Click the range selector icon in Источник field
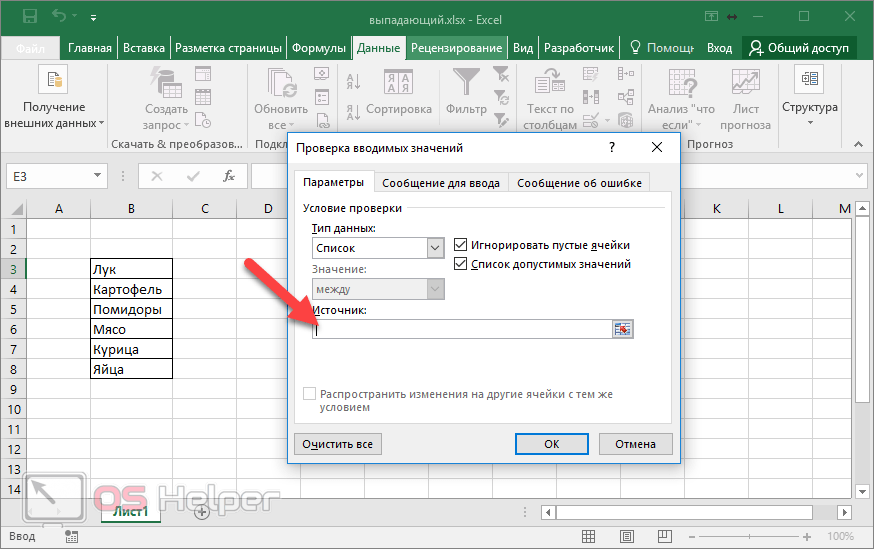 623,330
